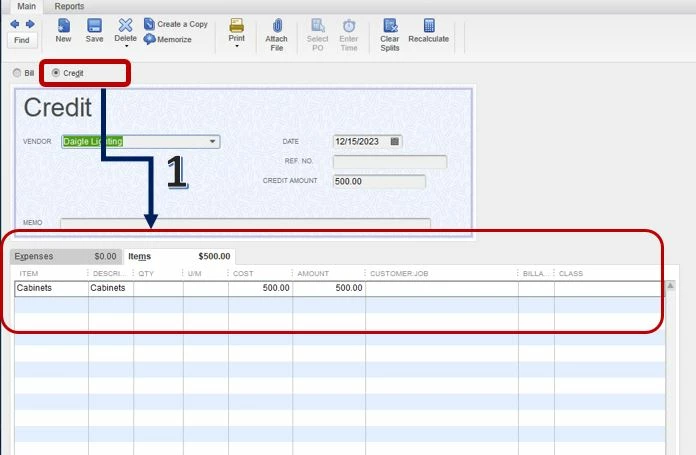Open the date calendar picker
696x455 pixels.
(x=395, y=142)
